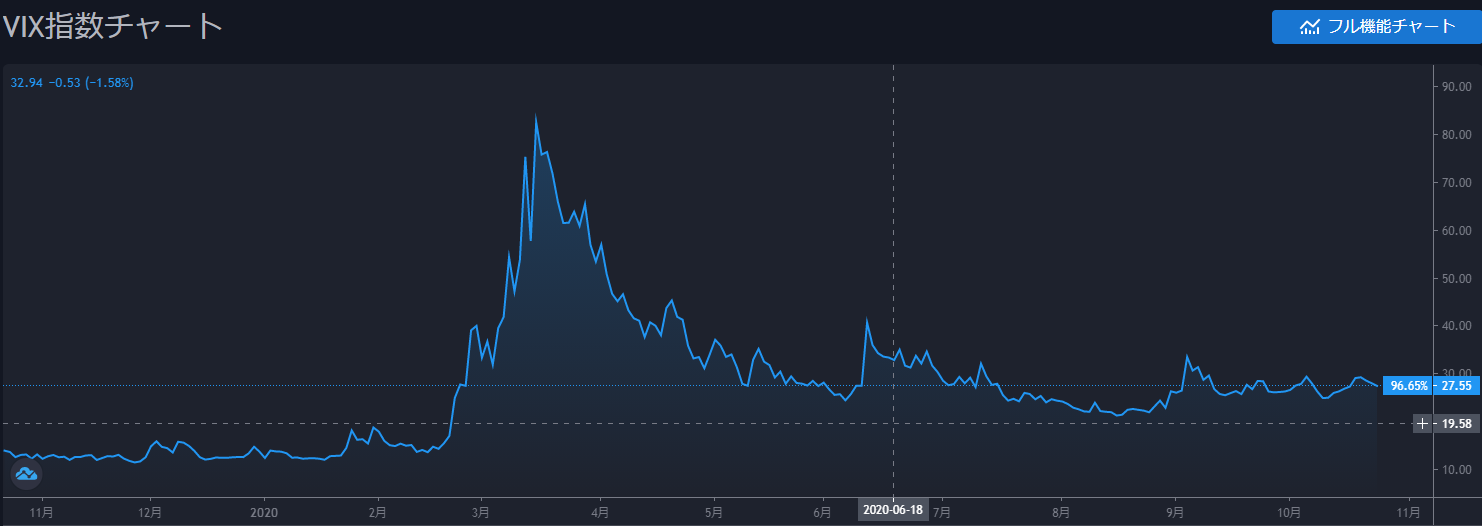Click the June spike near 40 on the line
Image resolution: width=1482 pixels, height=526 pixels.
click(866, 321)
